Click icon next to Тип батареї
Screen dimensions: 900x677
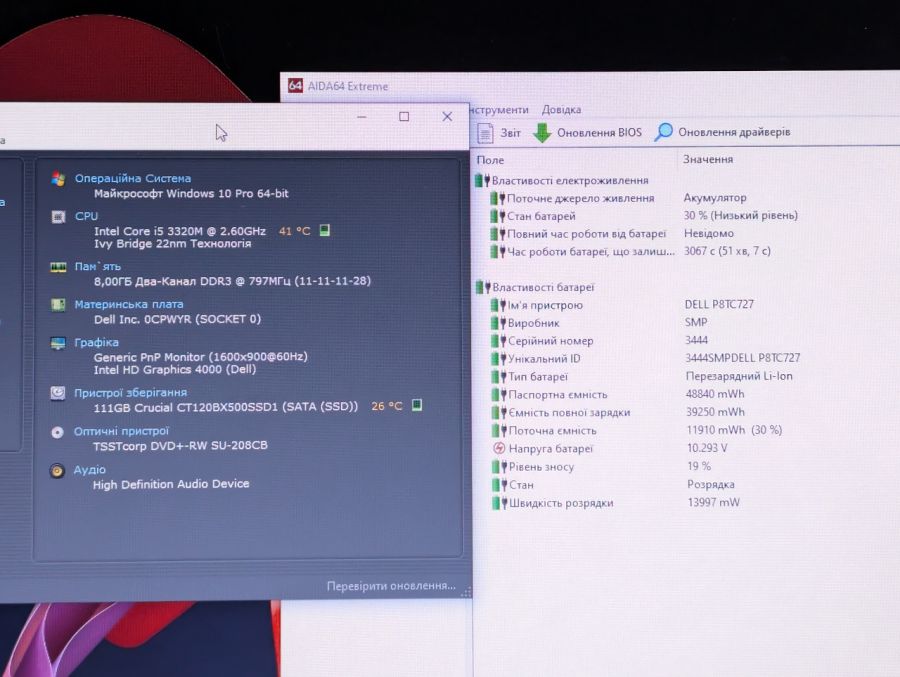(x=499, y=377)
